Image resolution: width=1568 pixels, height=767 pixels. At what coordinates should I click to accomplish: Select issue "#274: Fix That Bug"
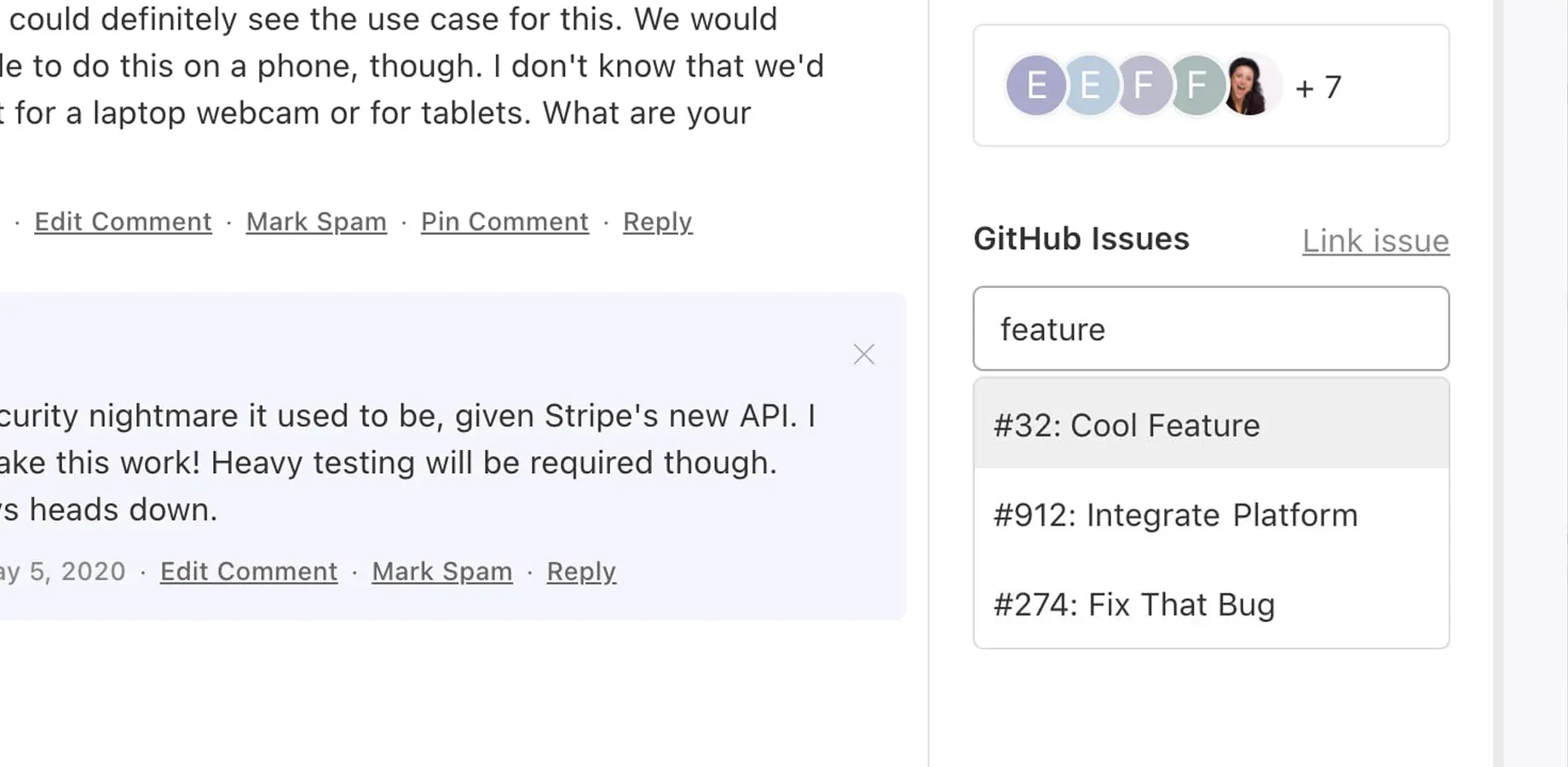tap(1134, 604)
